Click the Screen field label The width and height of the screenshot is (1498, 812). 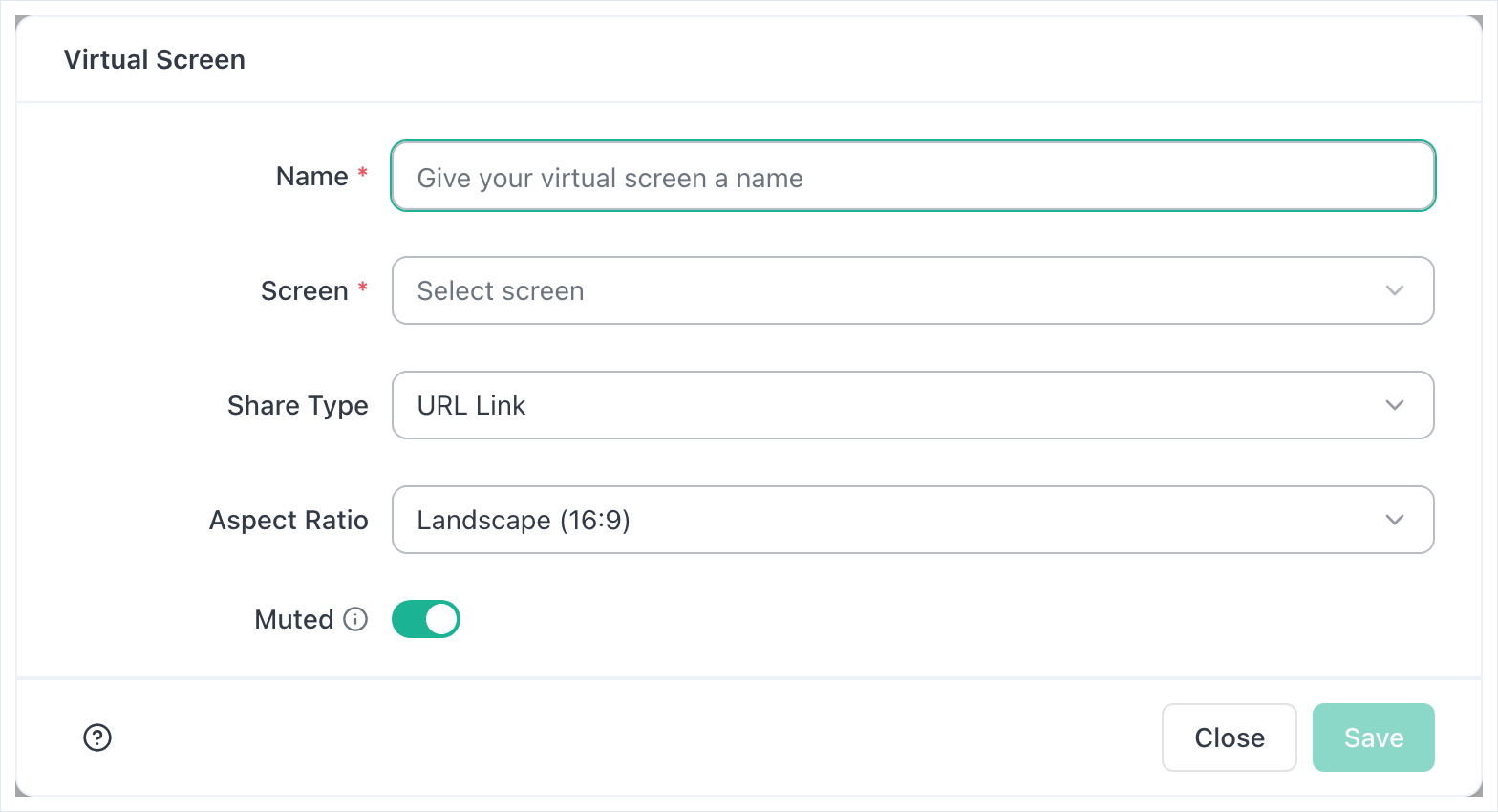tap(305, 290)
